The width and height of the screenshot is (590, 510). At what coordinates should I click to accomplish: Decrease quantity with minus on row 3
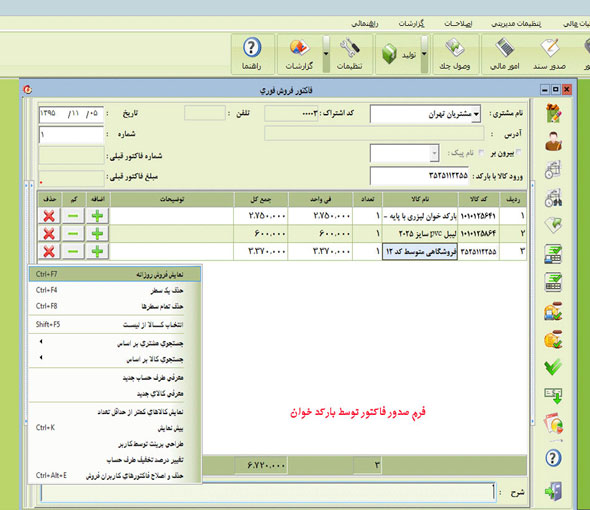click(73, 251)
